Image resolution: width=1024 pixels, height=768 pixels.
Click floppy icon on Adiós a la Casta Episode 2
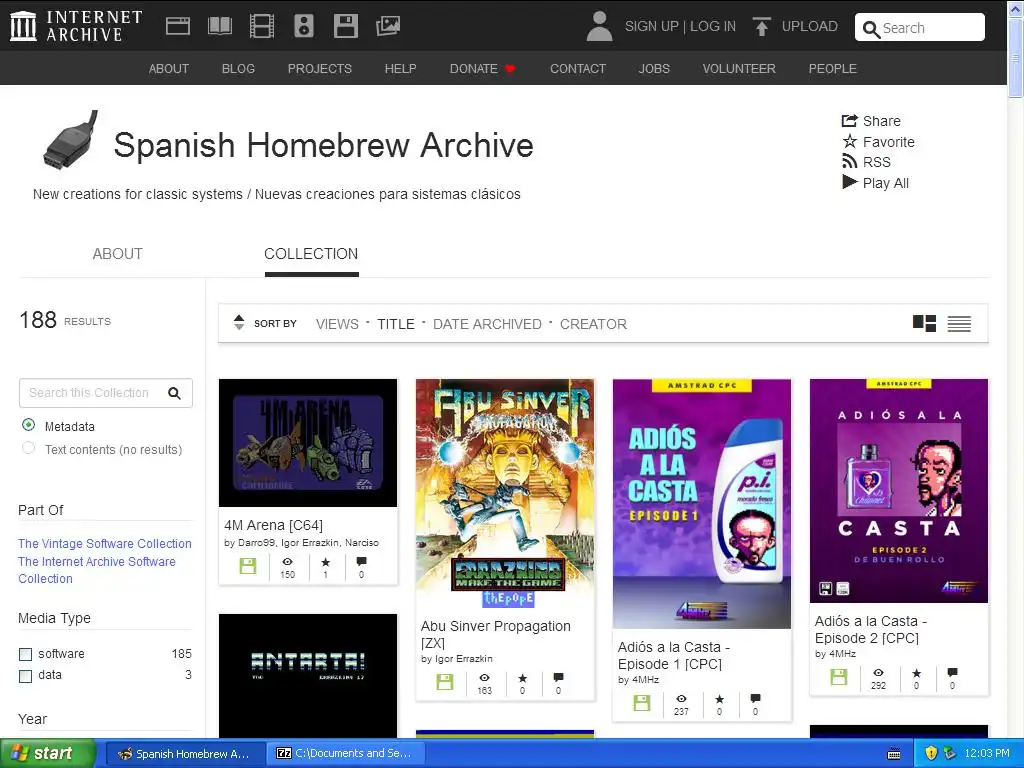click(839, 677)
